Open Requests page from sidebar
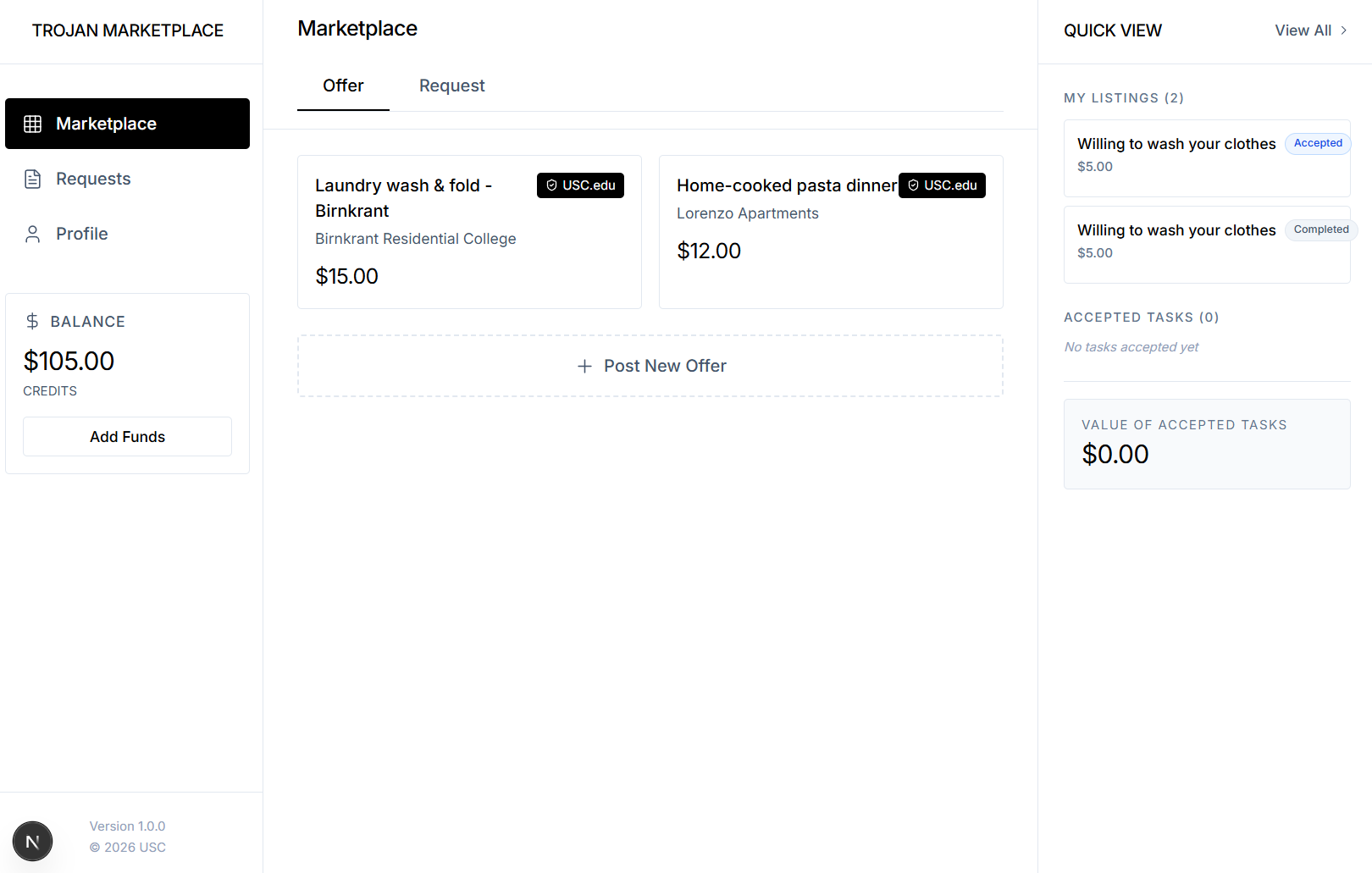 (93, 179)
